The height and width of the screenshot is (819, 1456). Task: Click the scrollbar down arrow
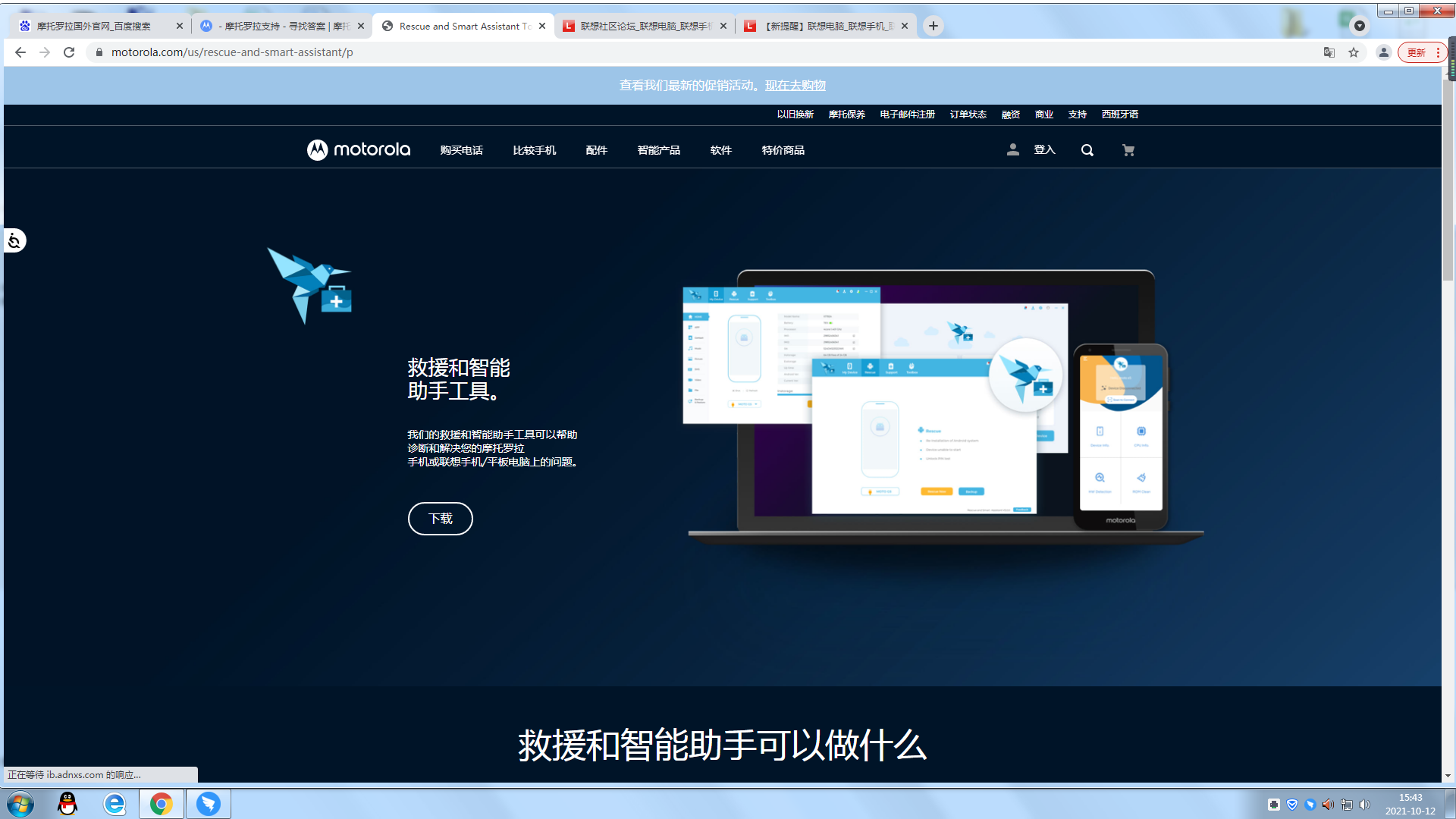(1448, 776)
